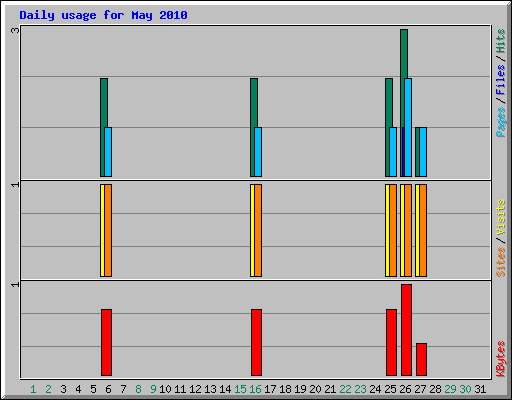The height and width of the screenshot is (400, 512).
Task: Click the cyan pages bar for day 25
Action: click(393, 152)
